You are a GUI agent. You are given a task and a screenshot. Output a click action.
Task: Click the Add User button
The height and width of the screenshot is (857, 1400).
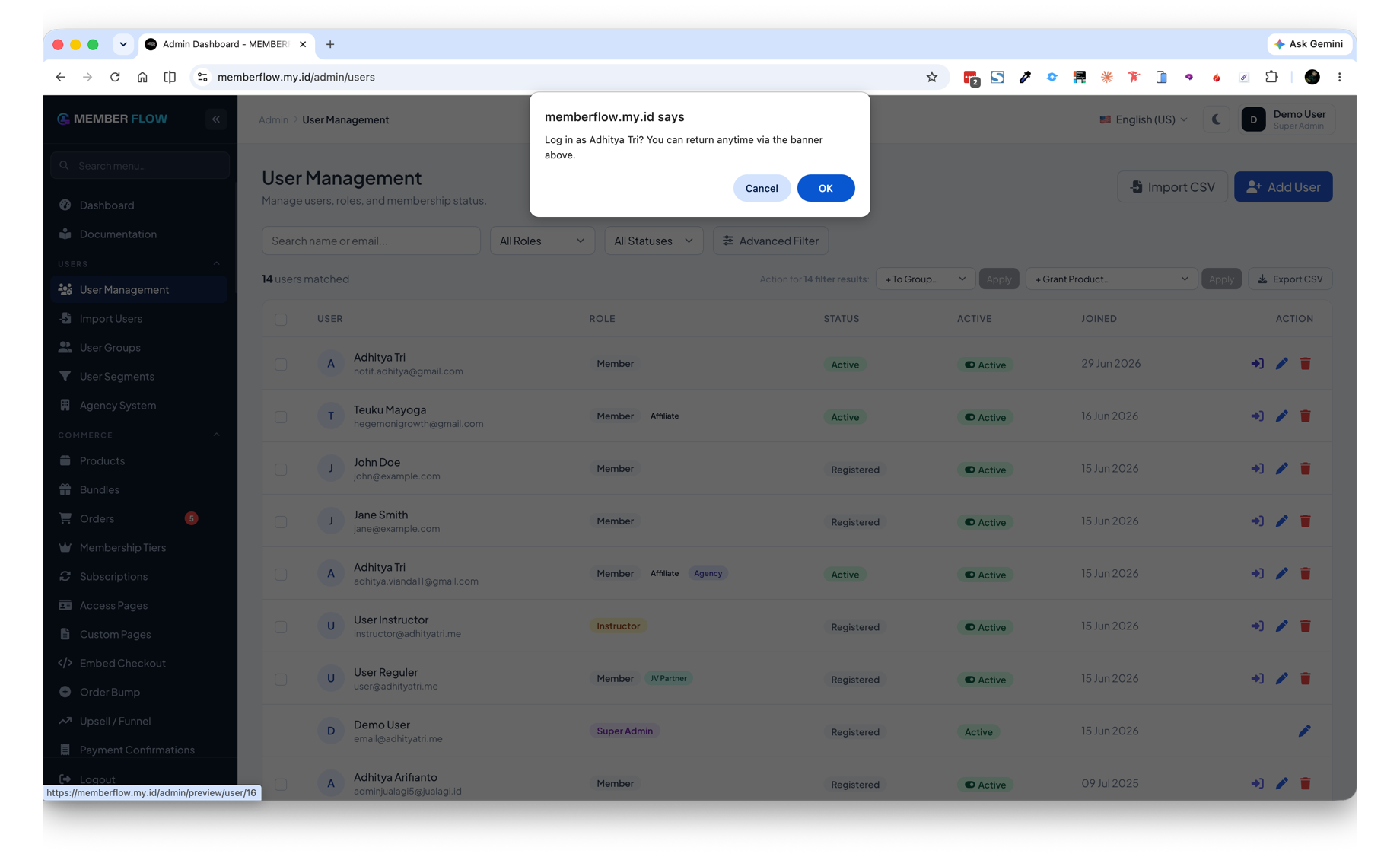[1283, 186]
